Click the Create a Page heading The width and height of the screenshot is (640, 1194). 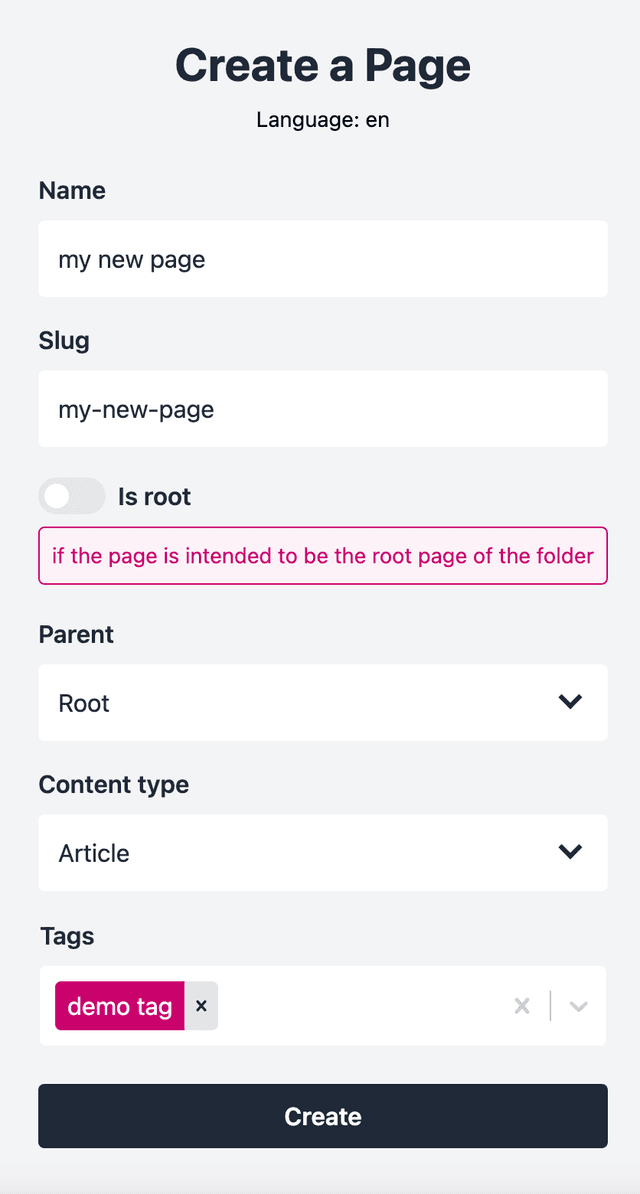tap(322, 64)
